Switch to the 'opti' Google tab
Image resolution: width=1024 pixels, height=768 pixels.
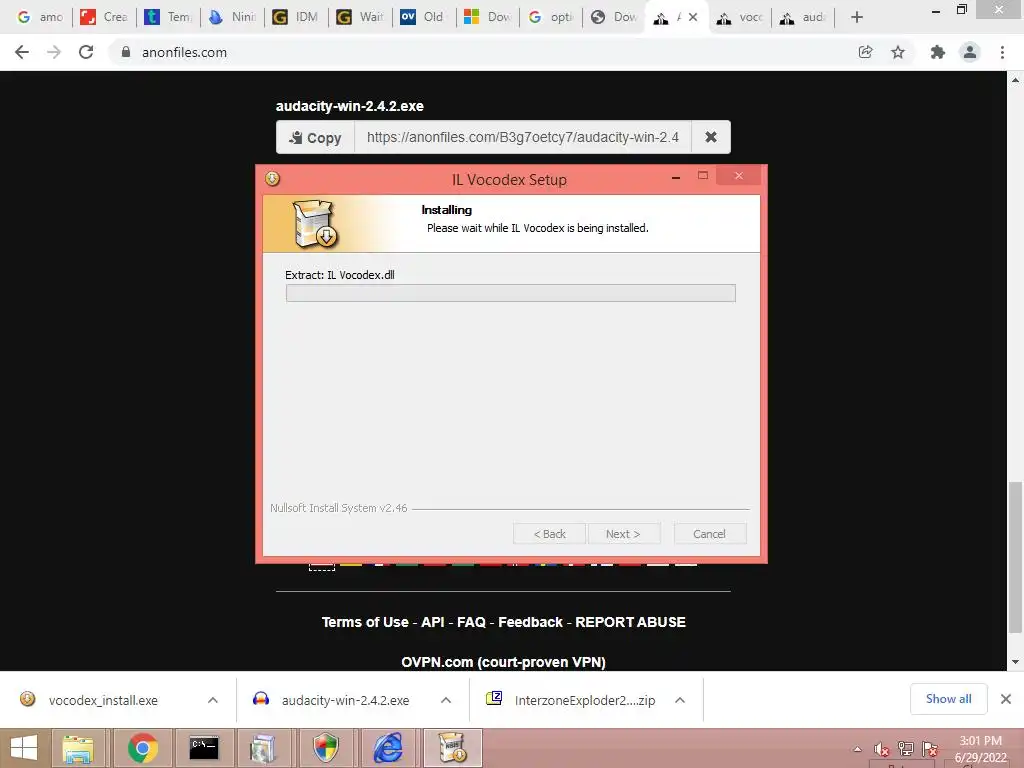tap(552, 17)
